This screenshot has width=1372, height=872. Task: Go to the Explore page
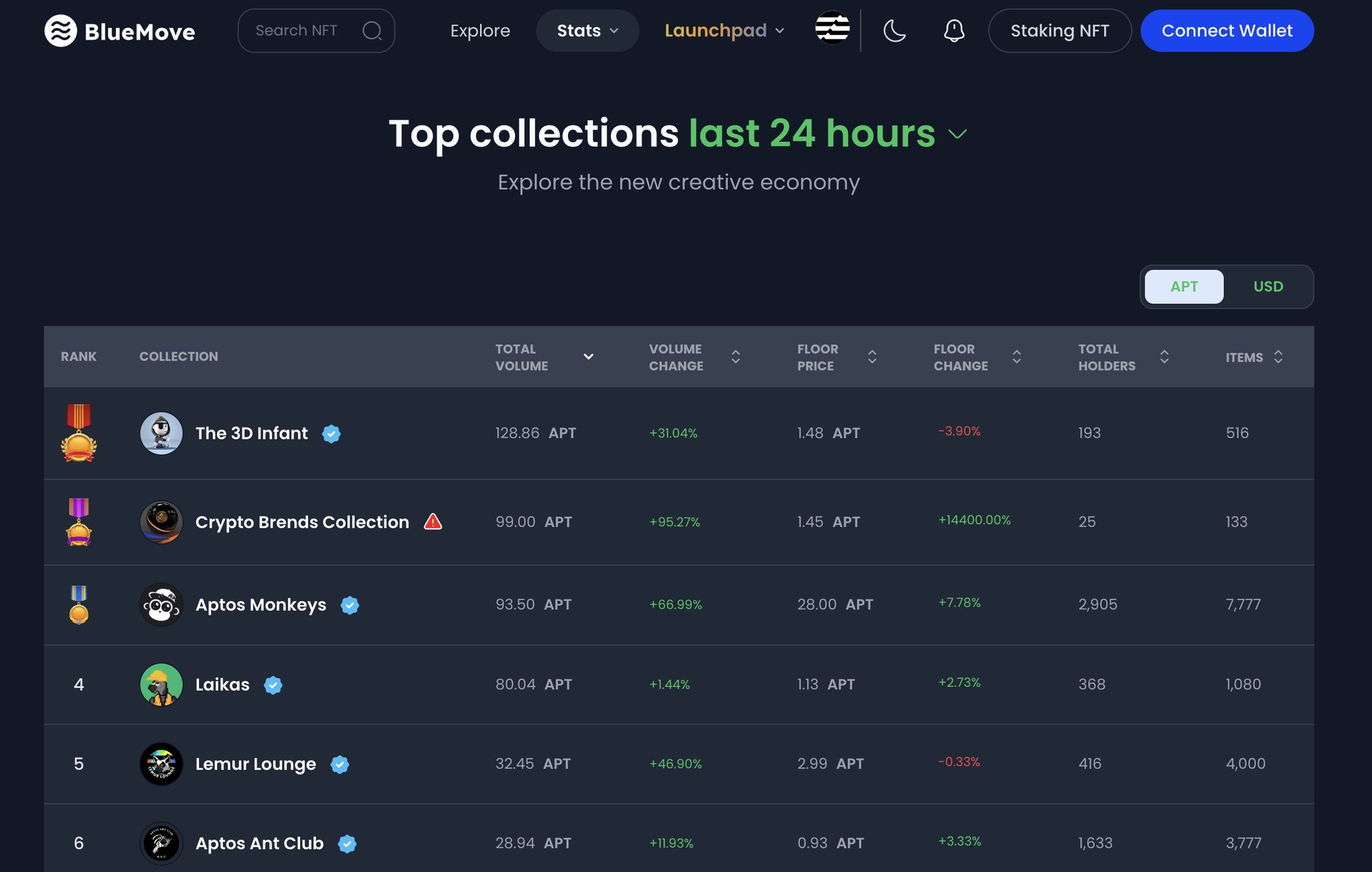tap(480, 31)
